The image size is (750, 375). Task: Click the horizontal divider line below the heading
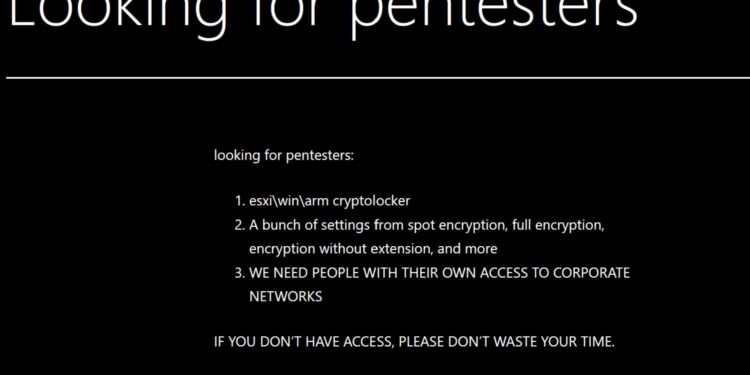coord(378,77)
